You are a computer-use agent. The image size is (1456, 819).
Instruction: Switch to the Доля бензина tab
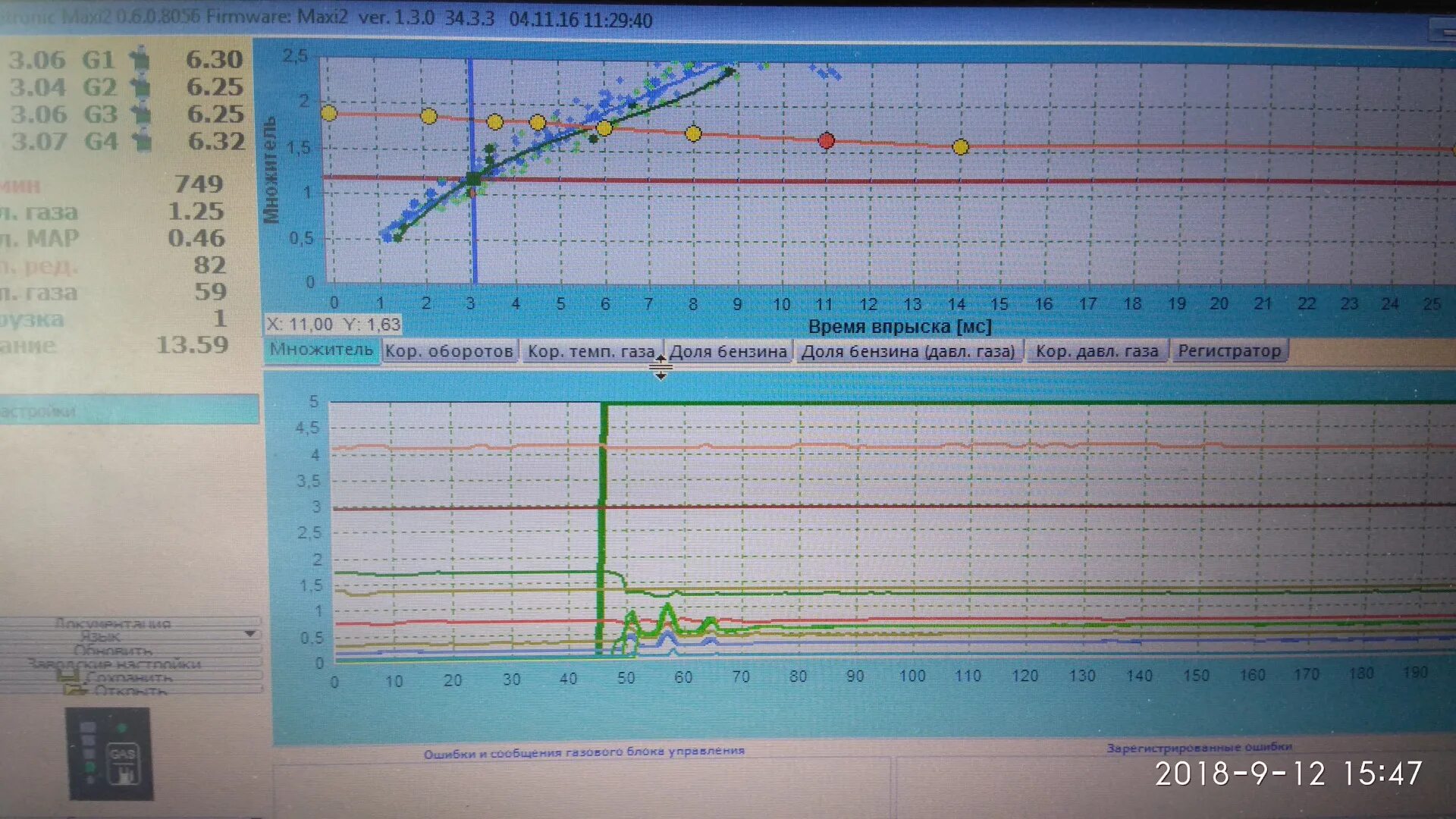coord(728,351)
